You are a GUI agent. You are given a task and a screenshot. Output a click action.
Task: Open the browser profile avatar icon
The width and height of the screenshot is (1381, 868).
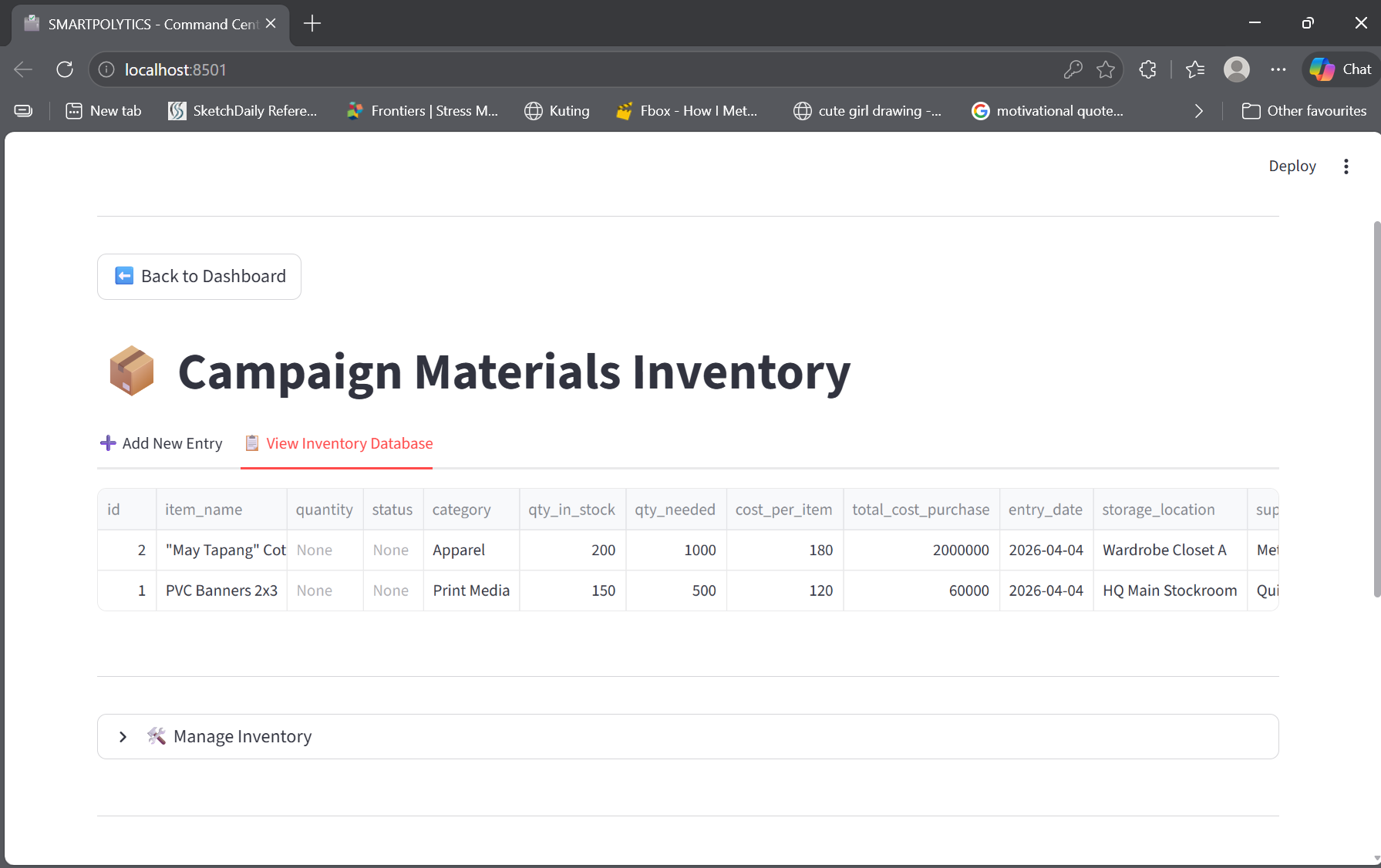point(1236,69)
